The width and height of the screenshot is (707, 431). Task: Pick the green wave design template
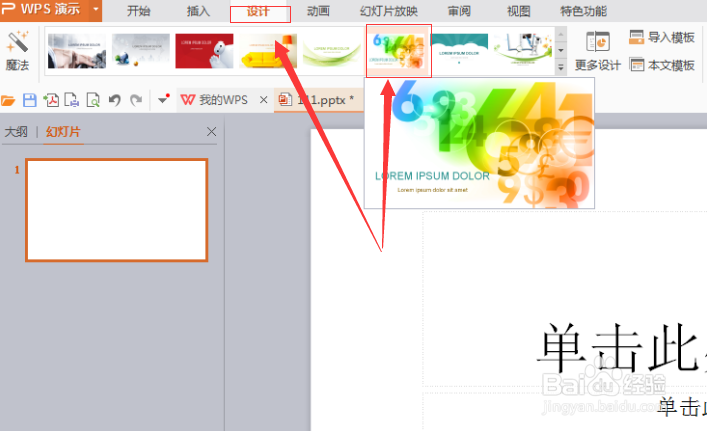click(331, 51)
